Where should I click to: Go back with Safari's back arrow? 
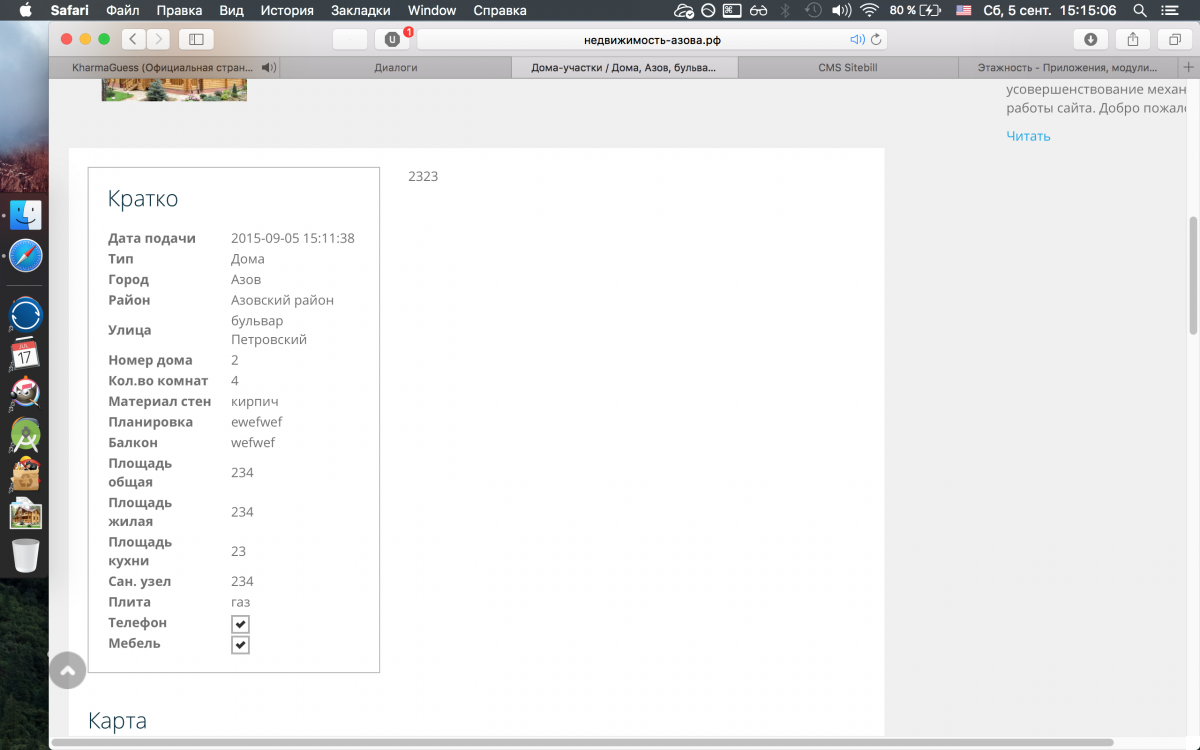[134, 39]
